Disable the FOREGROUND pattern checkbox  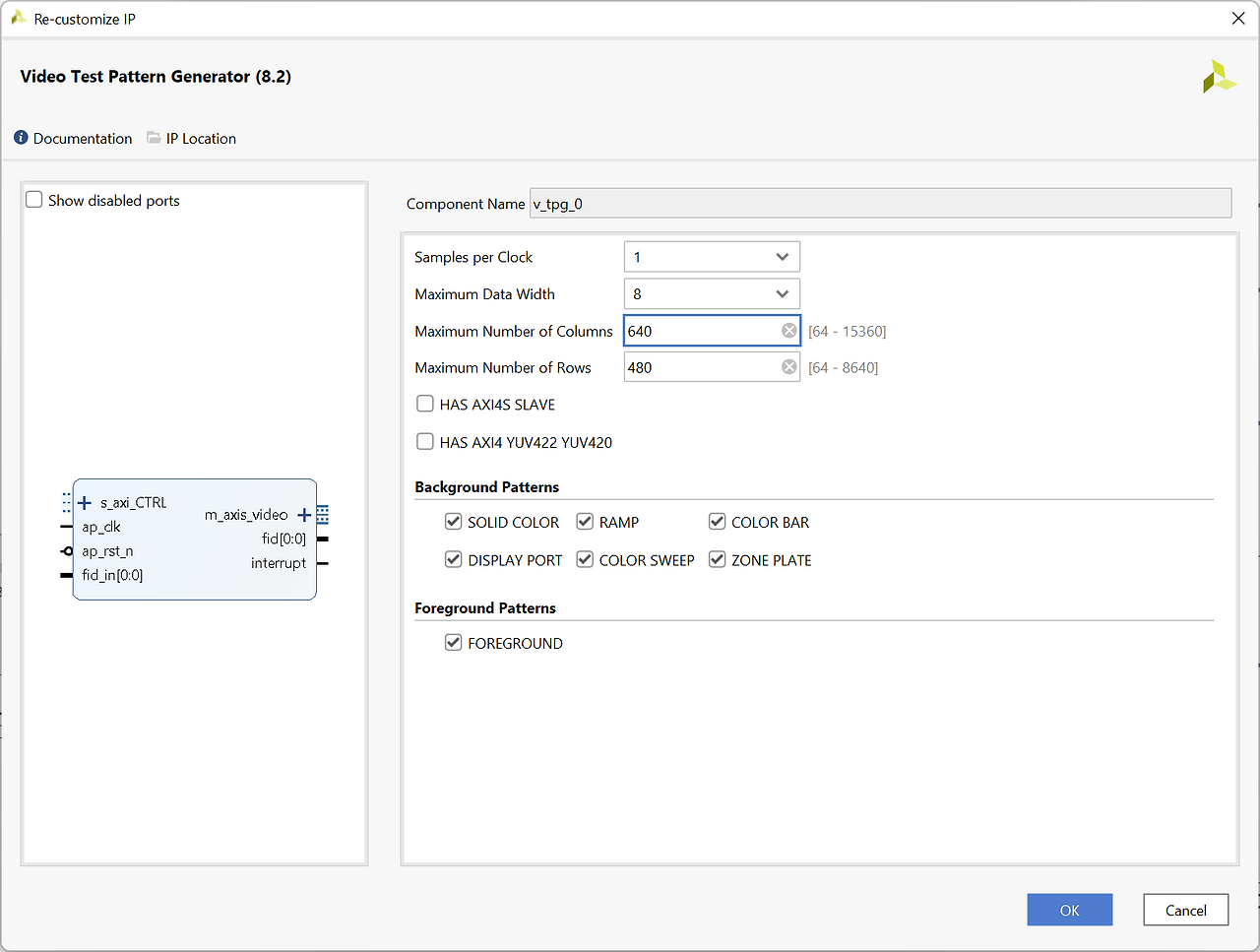tap(454, 643)
